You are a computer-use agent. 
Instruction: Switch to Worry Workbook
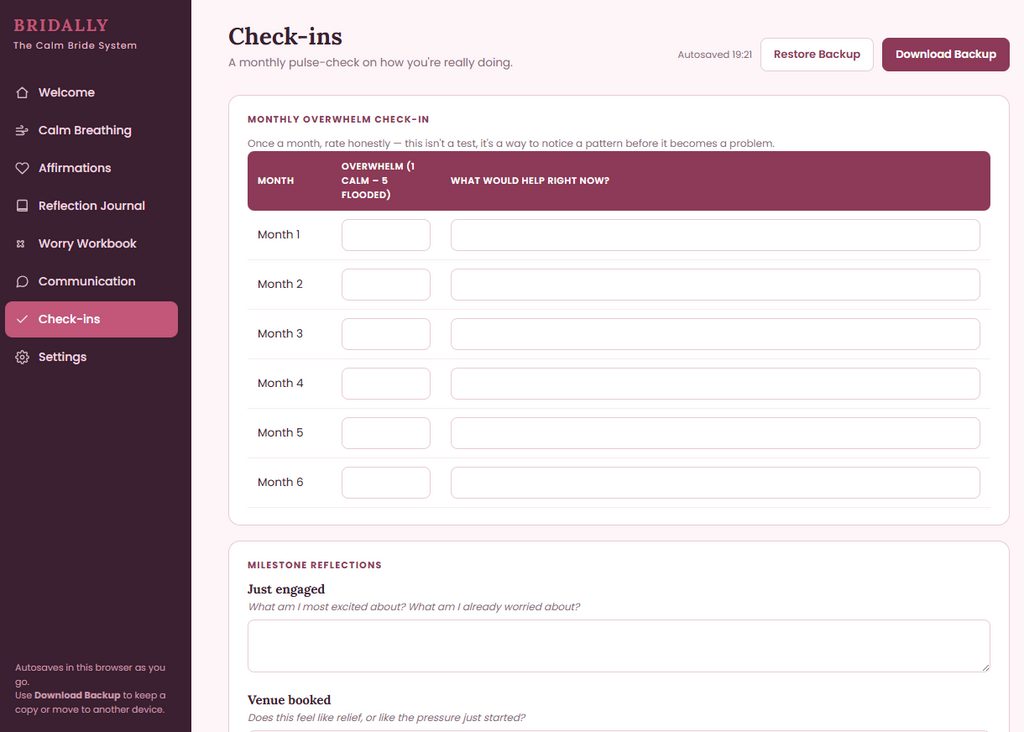click(x=91, y=244)
